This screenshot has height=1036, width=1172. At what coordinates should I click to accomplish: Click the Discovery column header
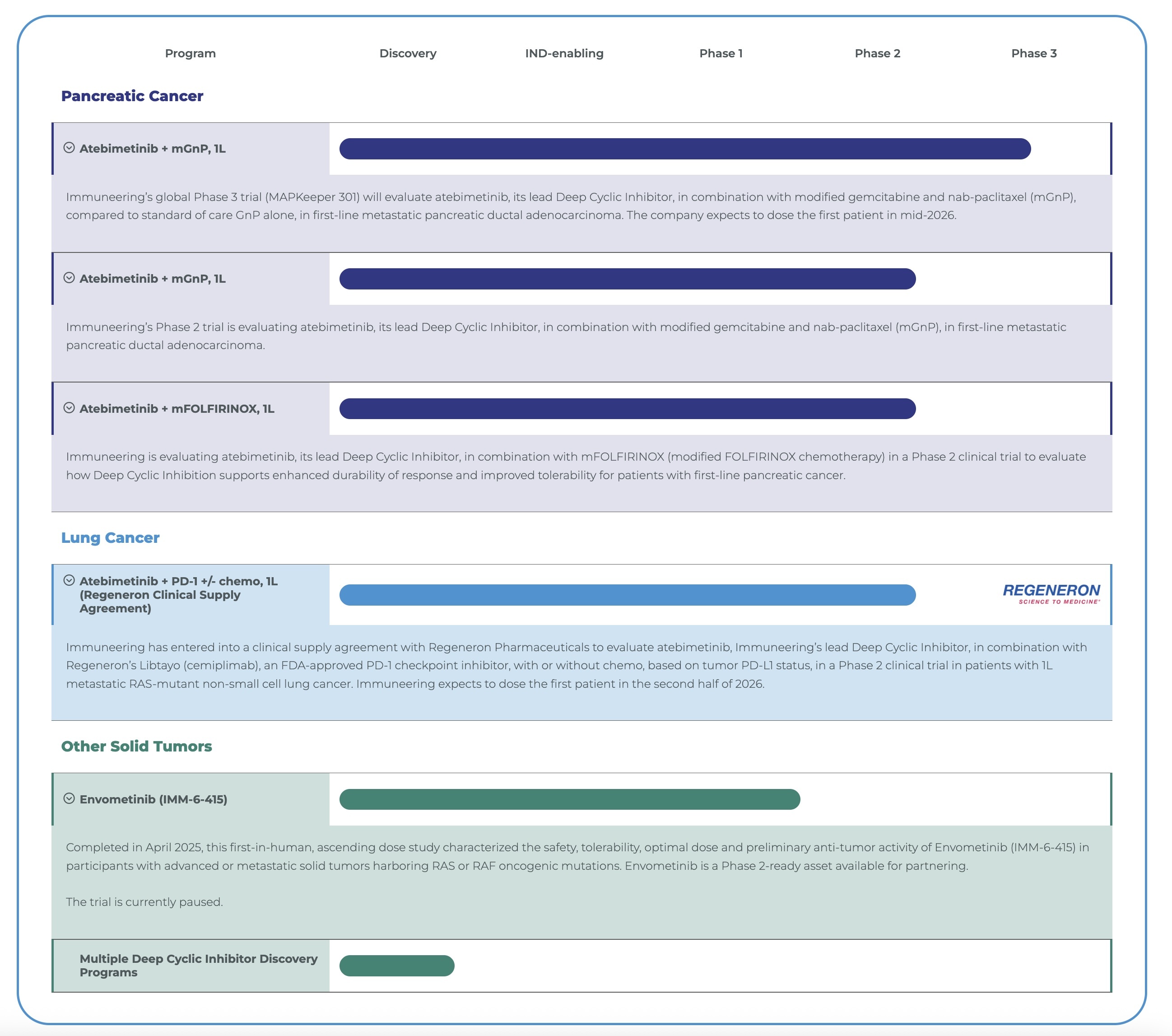click(x=408, y=53)
